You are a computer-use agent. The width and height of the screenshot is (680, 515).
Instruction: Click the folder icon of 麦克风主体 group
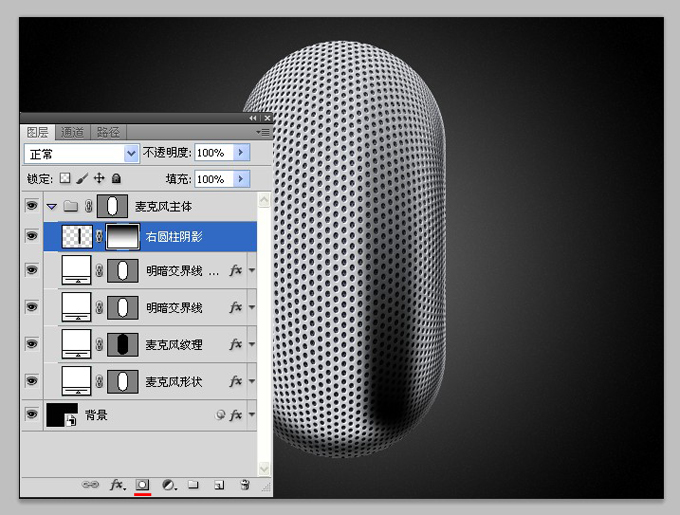tap(70, 206)
